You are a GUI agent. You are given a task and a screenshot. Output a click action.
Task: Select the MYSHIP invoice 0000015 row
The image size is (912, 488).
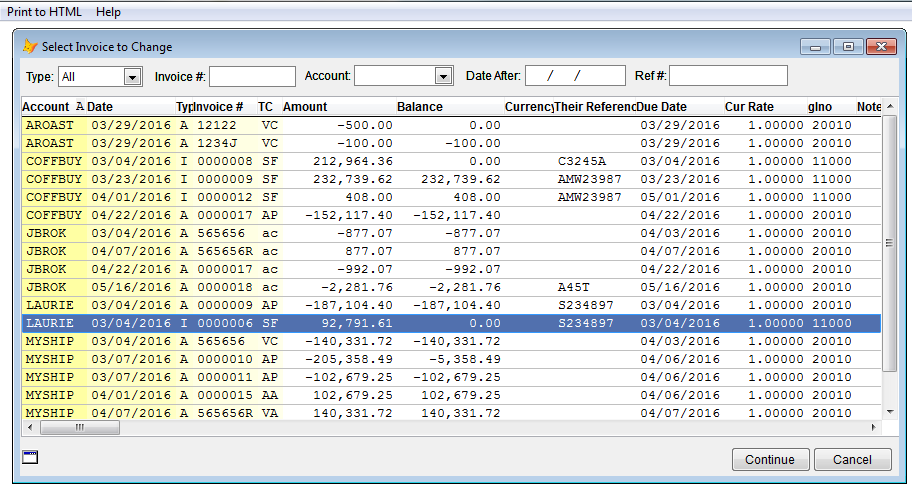[451, 396]
